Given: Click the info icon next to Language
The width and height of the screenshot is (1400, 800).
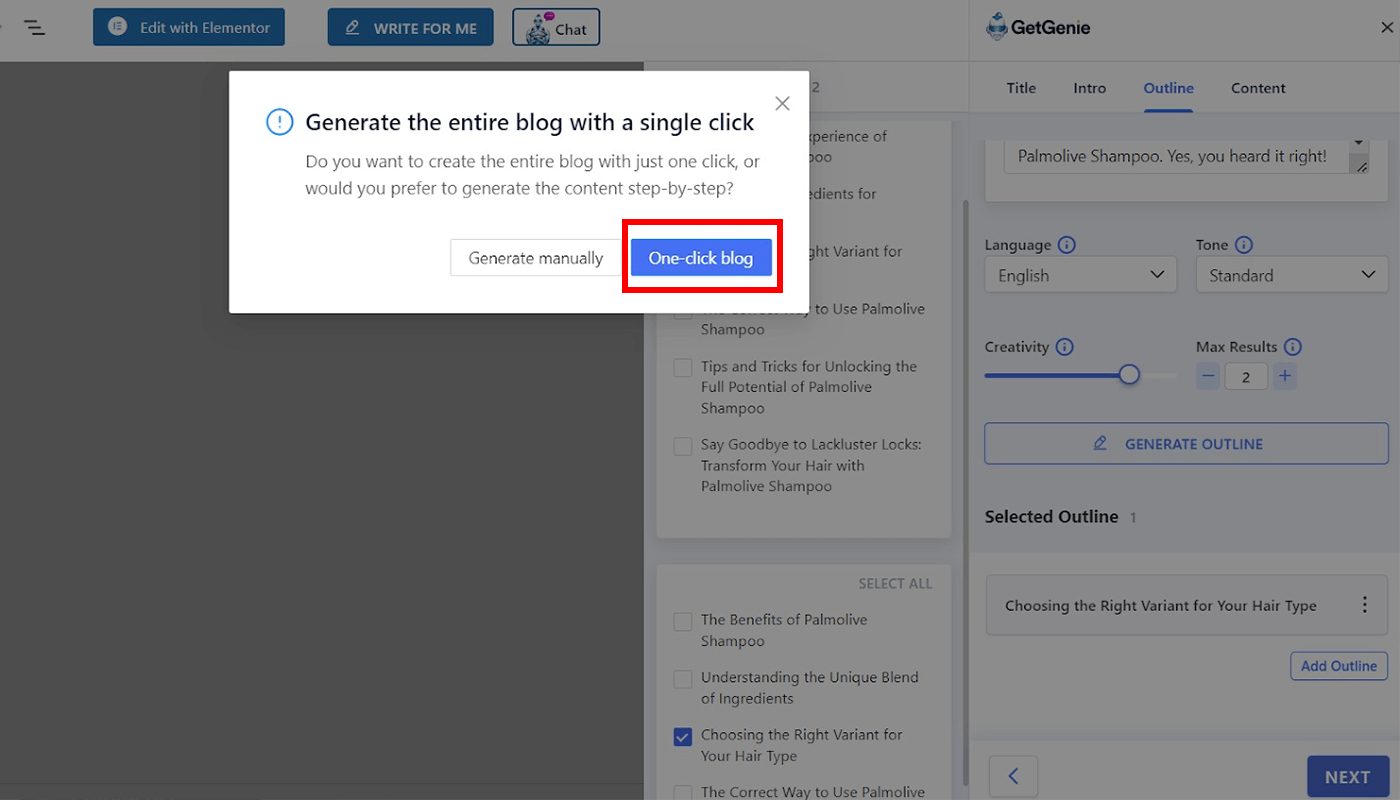Looking at the screenshot, I should (x=1067, y=245).
